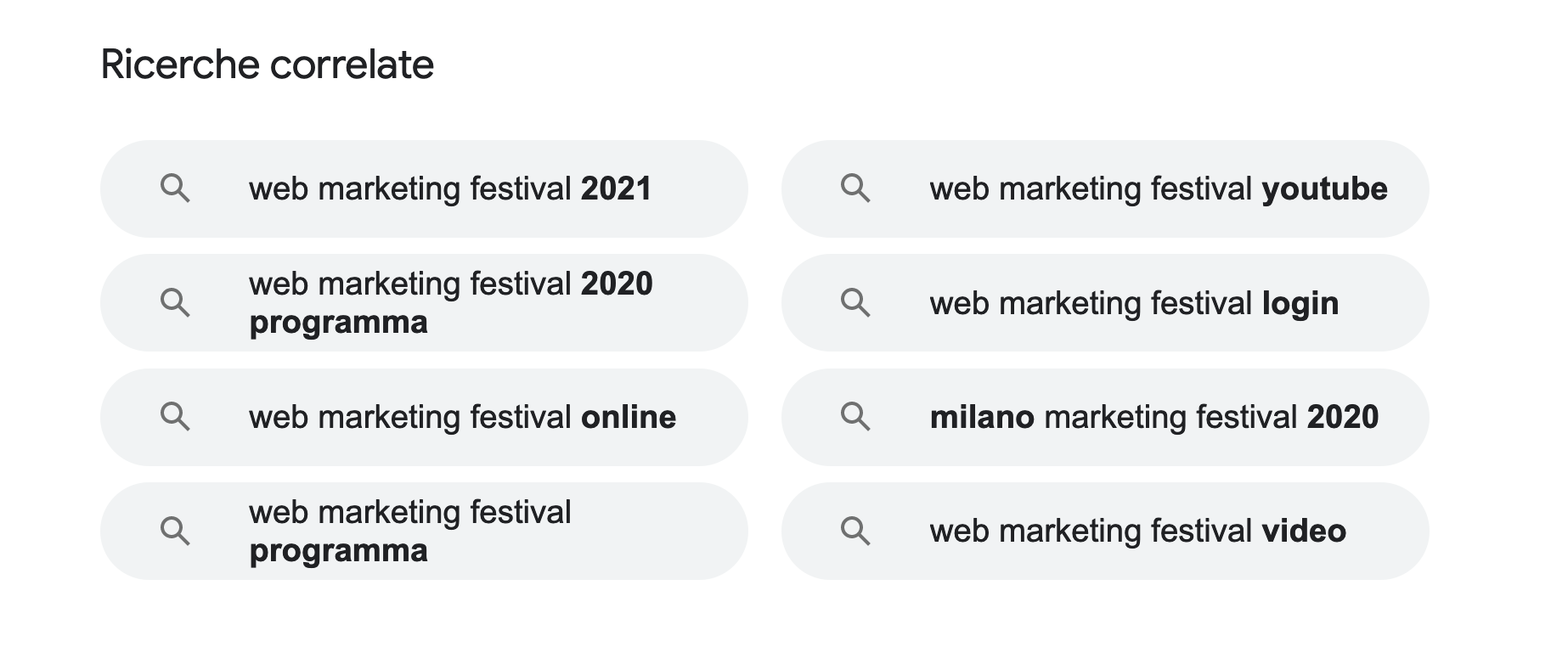1568x647 pixels.
Task: Click search icon for 'web marketing festival online'
Action: [175, 416]
